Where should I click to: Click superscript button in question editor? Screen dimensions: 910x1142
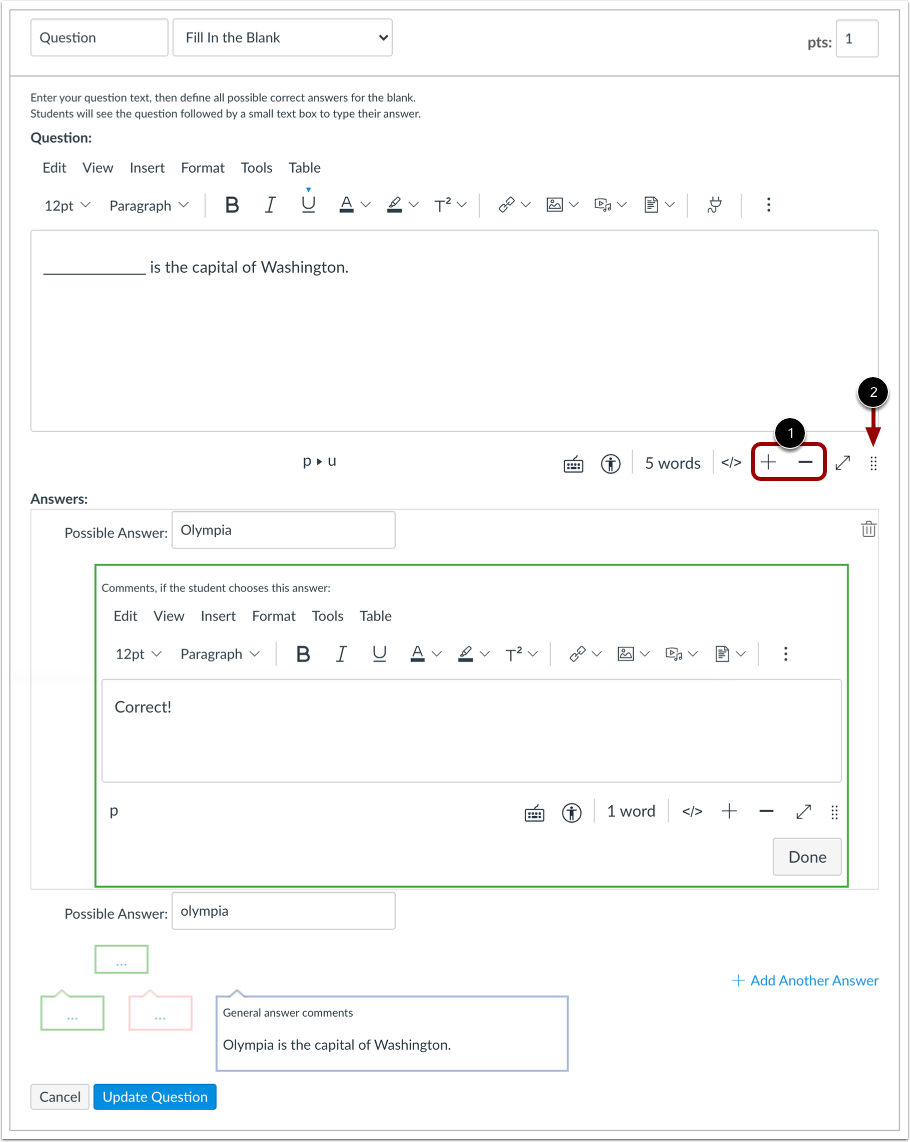(442, 205)
